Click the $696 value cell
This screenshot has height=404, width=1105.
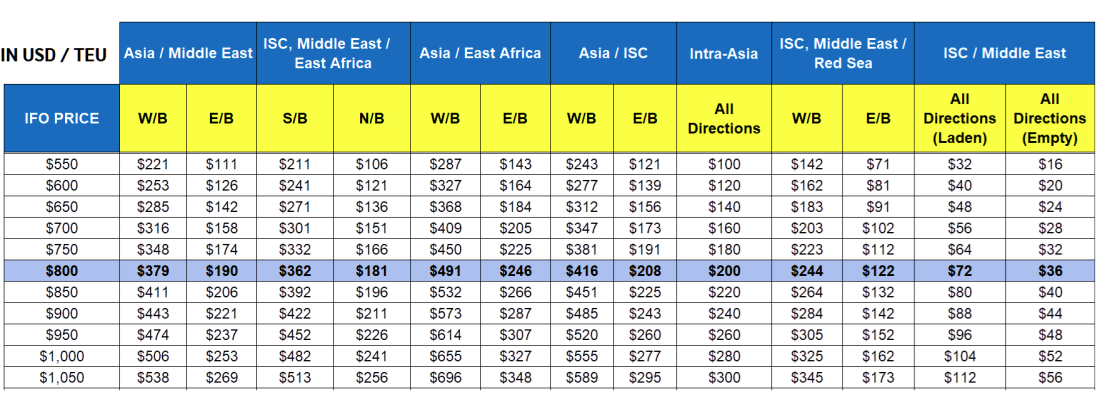[x=445, y=378]
